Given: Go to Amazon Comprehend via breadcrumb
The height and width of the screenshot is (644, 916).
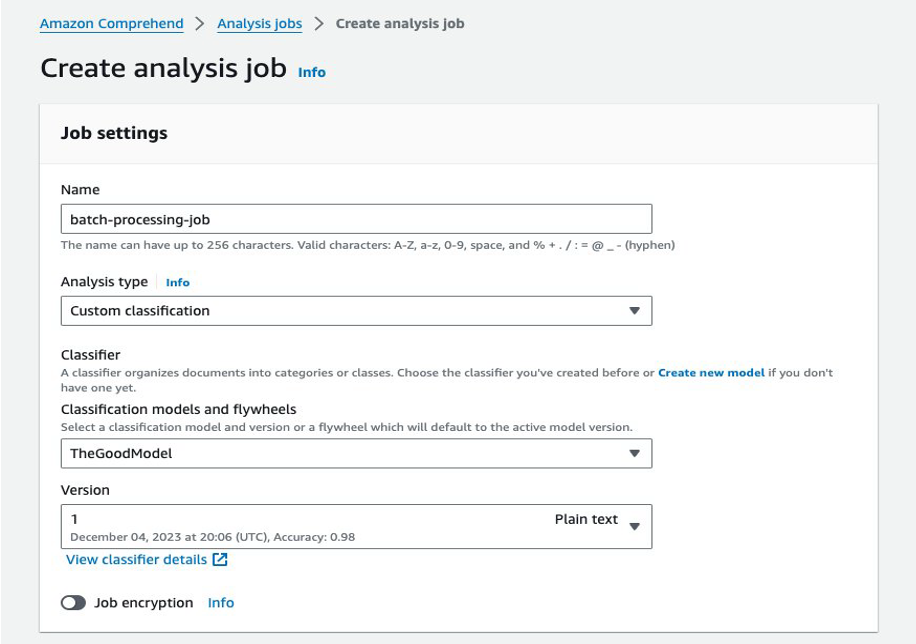Looking at the screenshot, I should (x=111, y=22).
